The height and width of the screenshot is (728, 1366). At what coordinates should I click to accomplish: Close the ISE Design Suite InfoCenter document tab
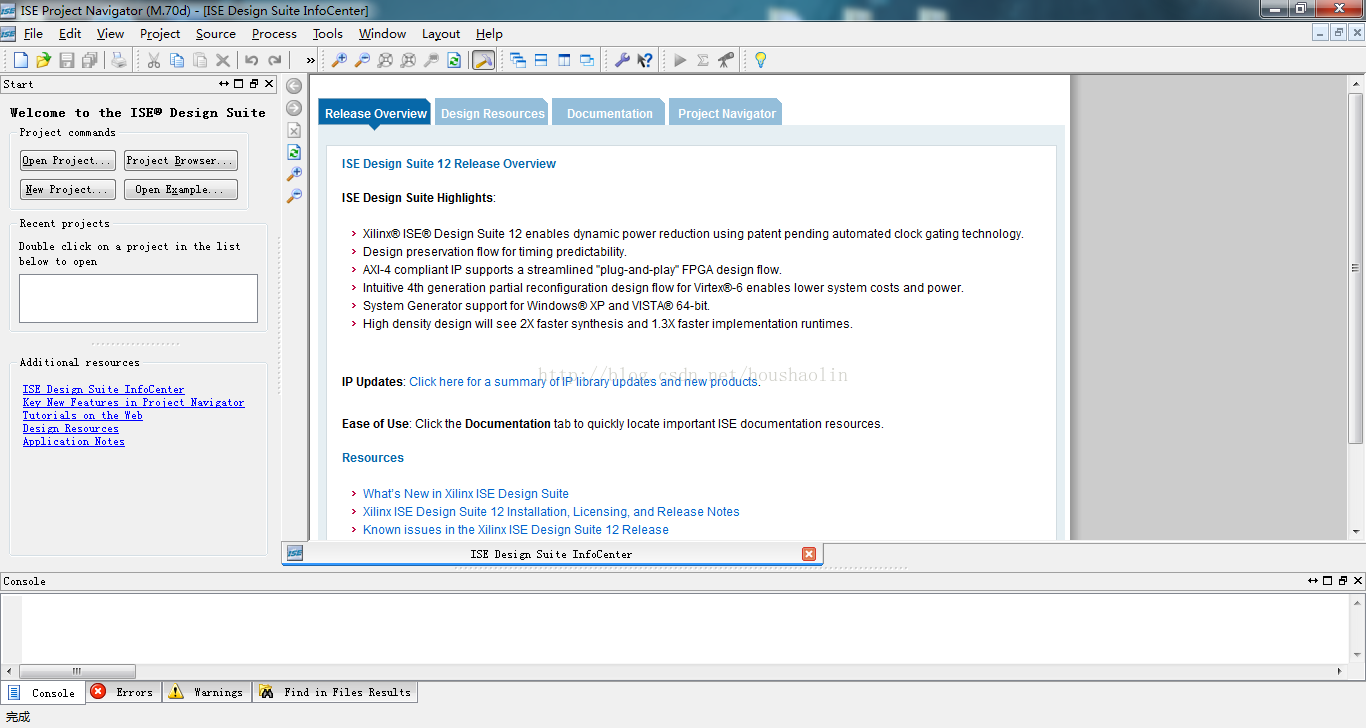(x=809, y=554)
